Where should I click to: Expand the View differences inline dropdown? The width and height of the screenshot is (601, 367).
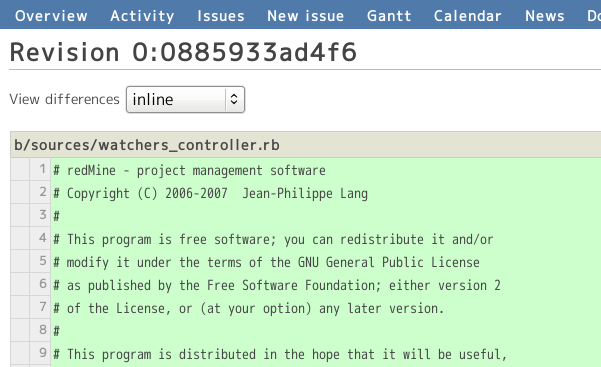pos(186,100)
